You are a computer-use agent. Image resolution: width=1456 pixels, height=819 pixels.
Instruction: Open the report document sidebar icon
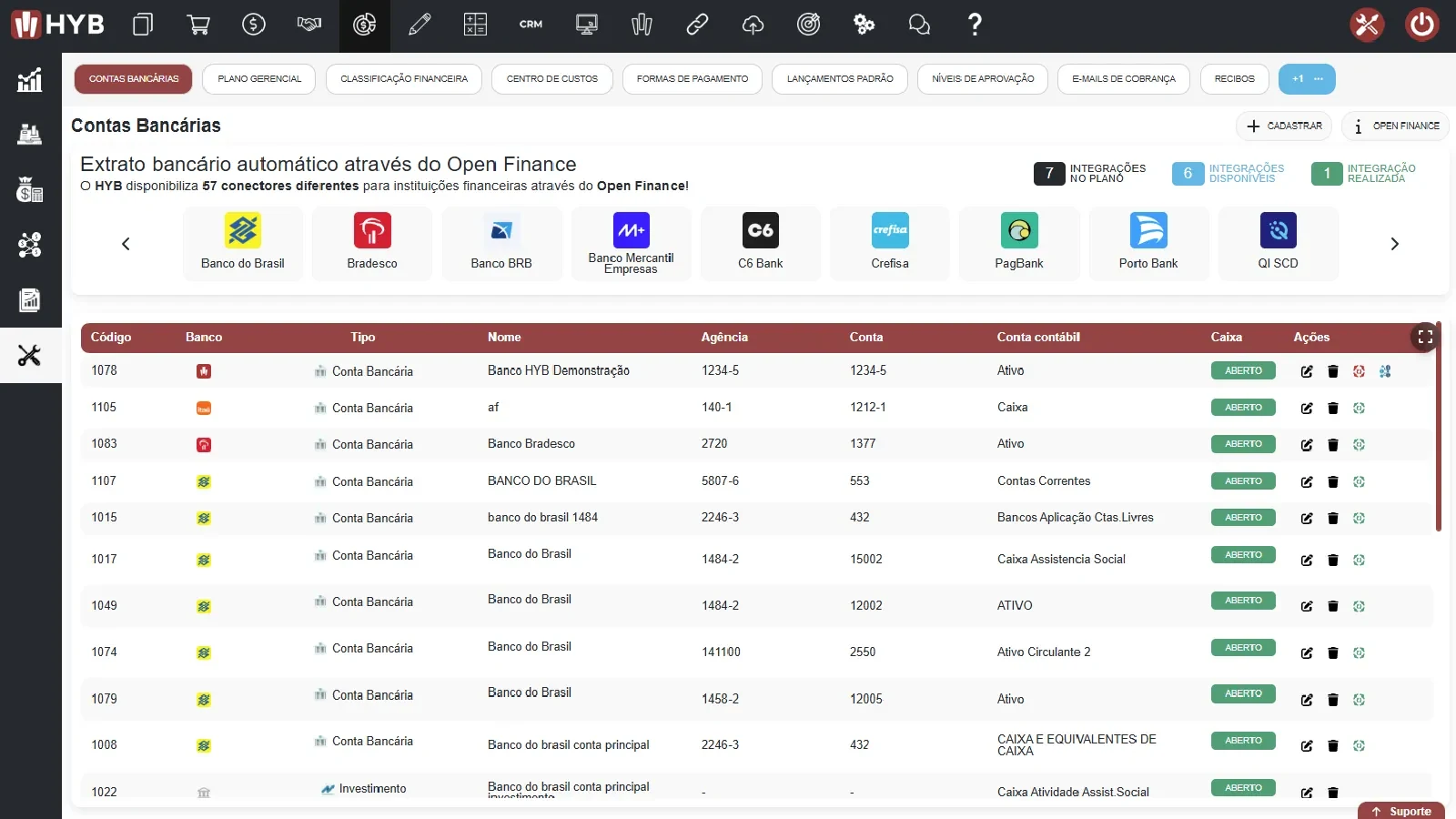pos(30,300)
